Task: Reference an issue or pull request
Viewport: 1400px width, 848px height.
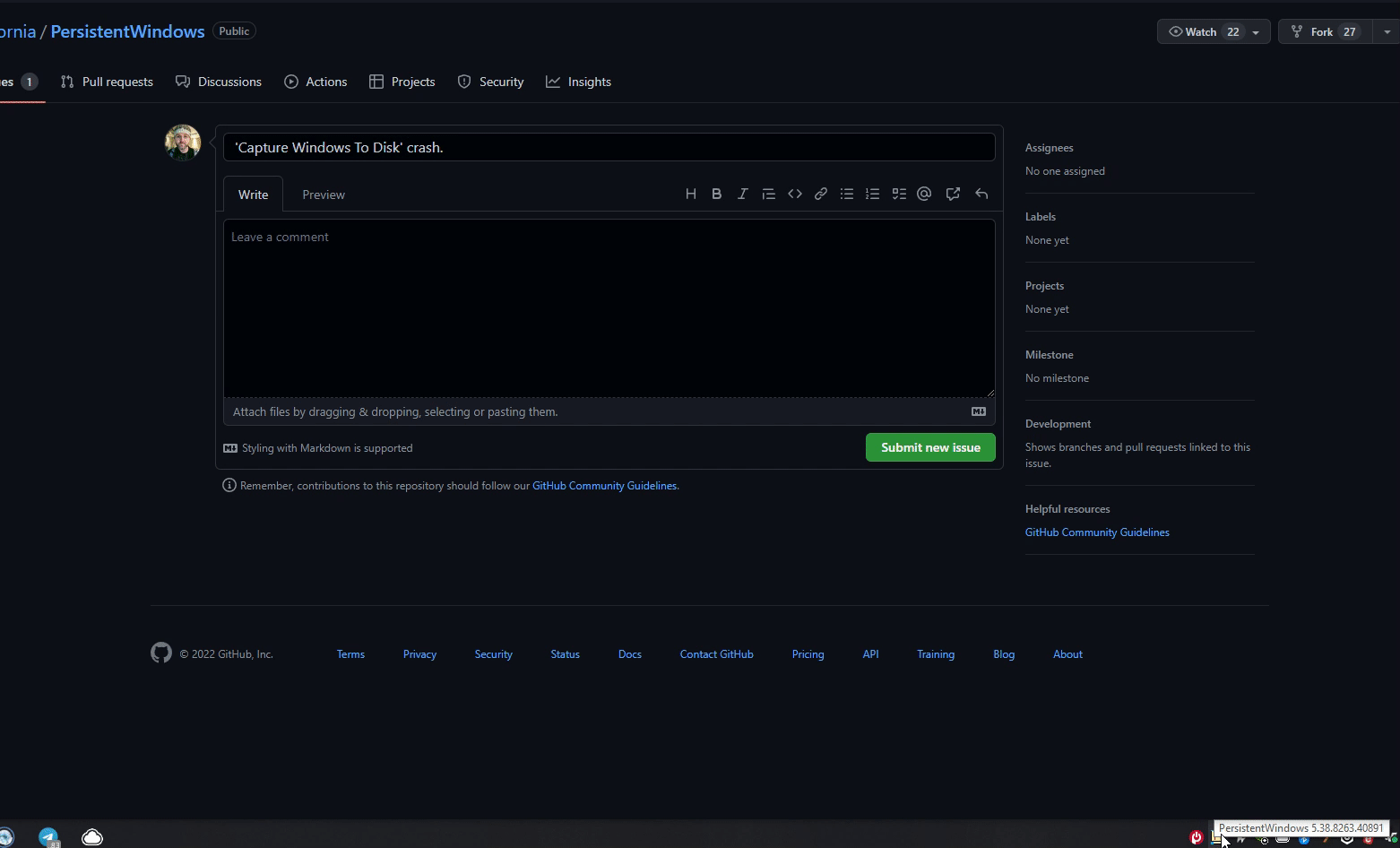Action: (x=954, y=194)
